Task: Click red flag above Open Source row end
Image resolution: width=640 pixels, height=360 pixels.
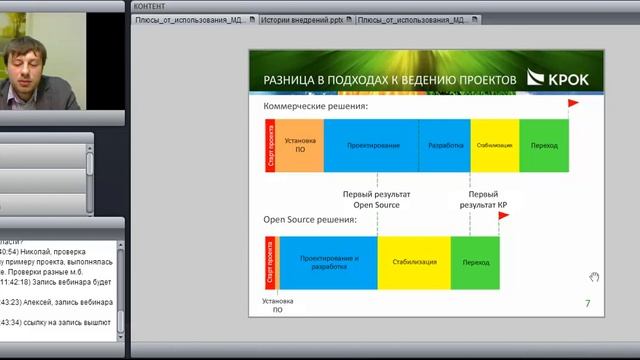Action: tap(504, 216)
